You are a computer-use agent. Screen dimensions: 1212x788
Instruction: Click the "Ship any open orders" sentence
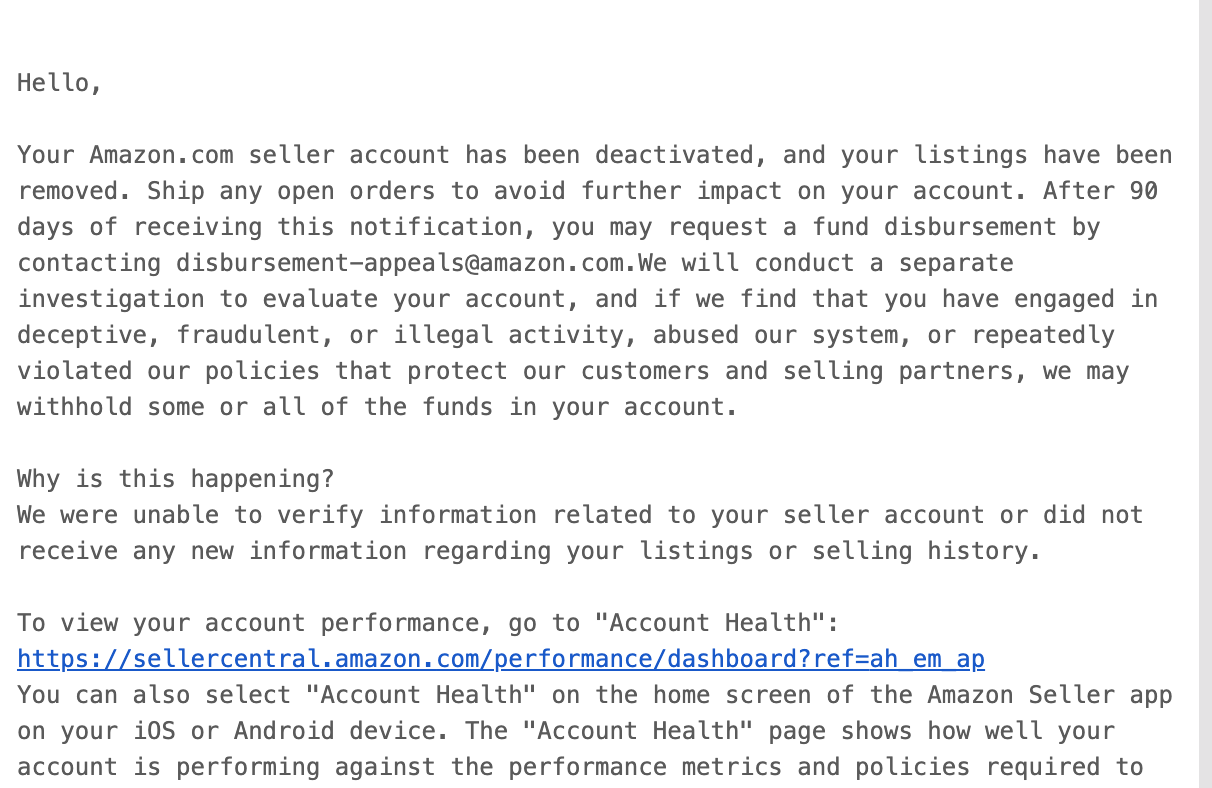click(x=587, y=191)
